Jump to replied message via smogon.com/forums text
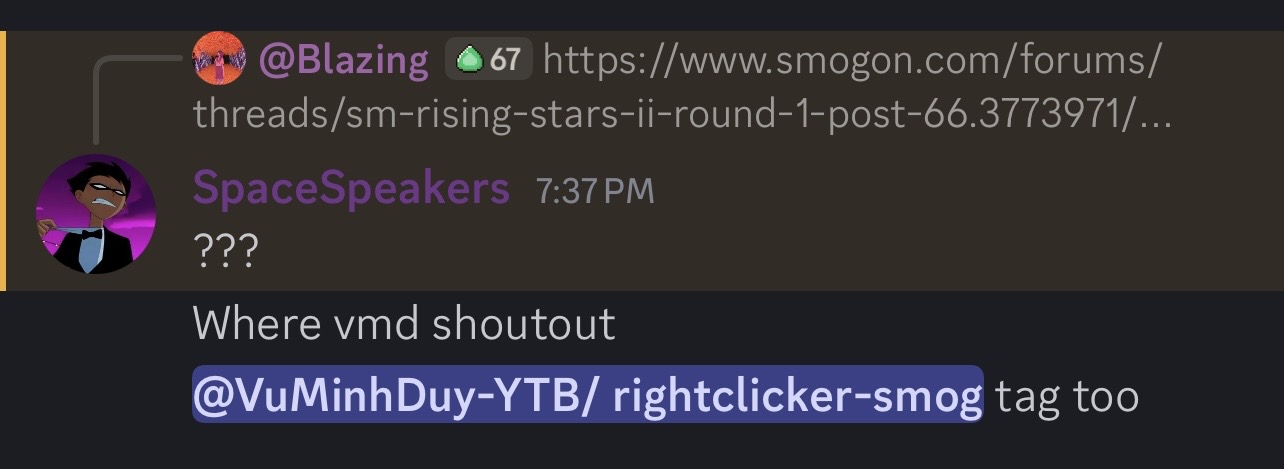 (x=852, y=61)
